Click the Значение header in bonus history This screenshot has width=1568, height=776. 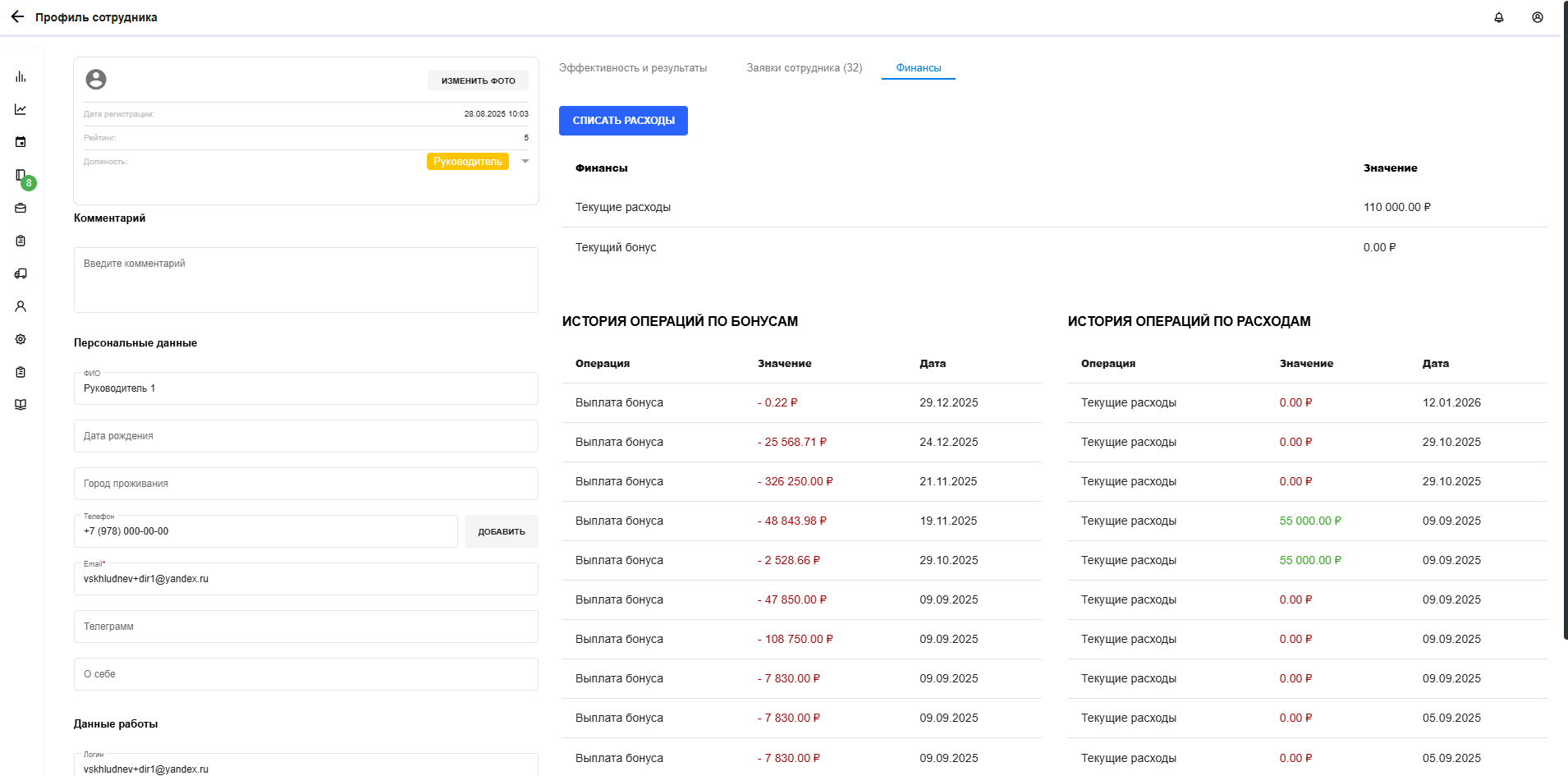point(785,363)
